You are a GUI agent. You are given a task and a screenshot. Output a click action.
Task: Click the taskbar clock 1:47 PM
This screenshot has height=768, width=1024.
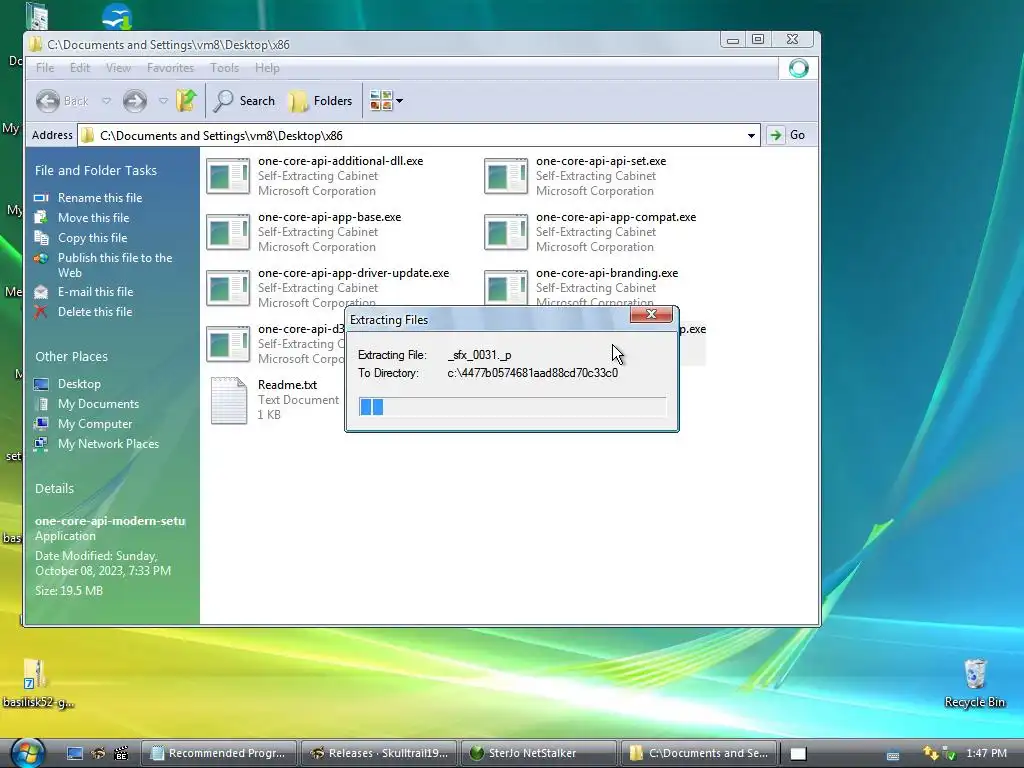pyautogui.click(x=986, y=753)
